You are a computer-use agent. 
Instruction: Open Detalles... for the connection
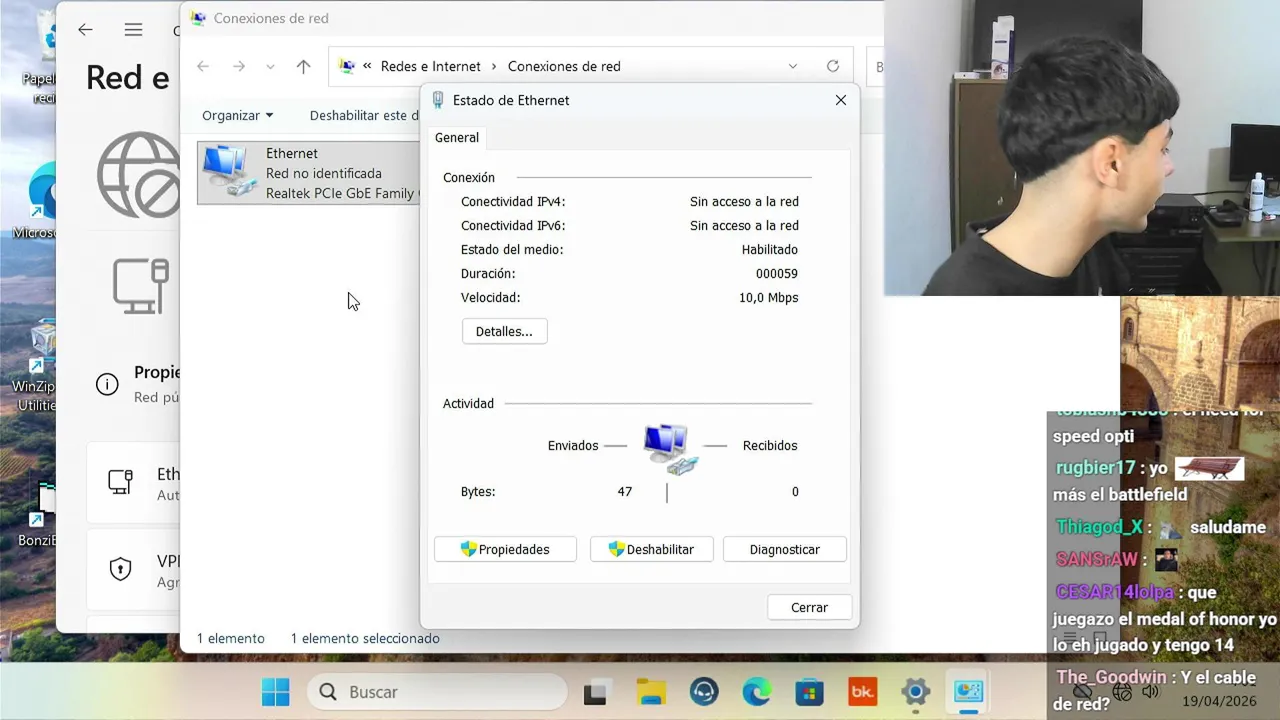504,331
